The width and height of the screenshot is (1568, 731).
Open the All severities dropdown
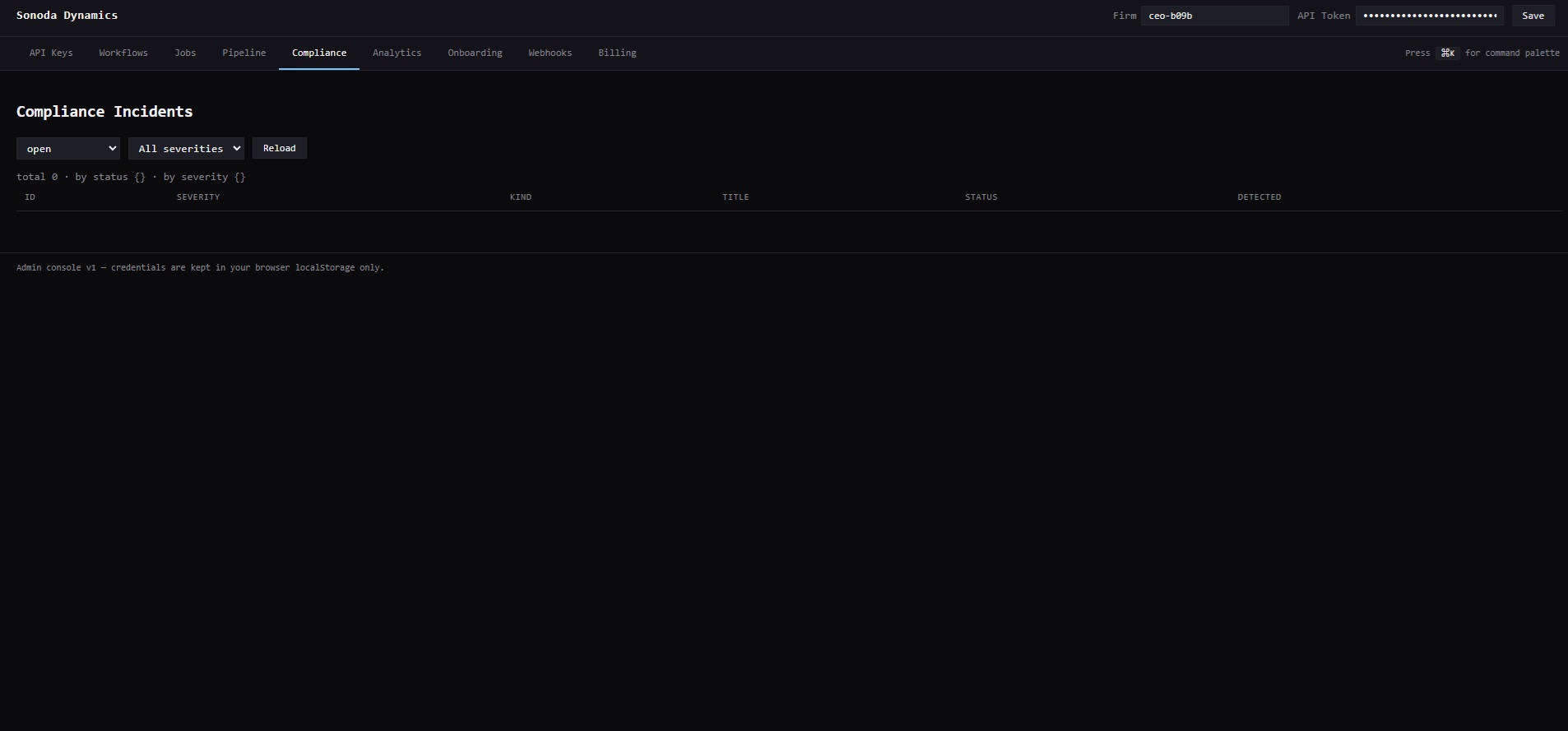pyautogui.click(x=186, y=148)
